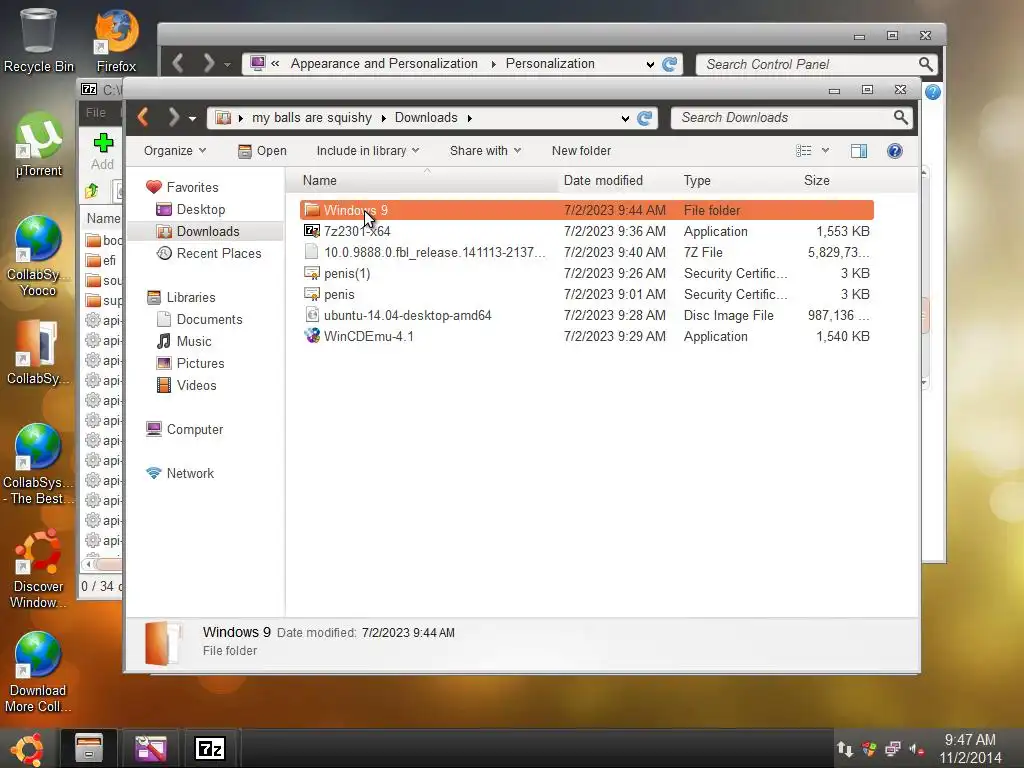
Task: Select Desktop under Favorites
Action: (200, 210)
